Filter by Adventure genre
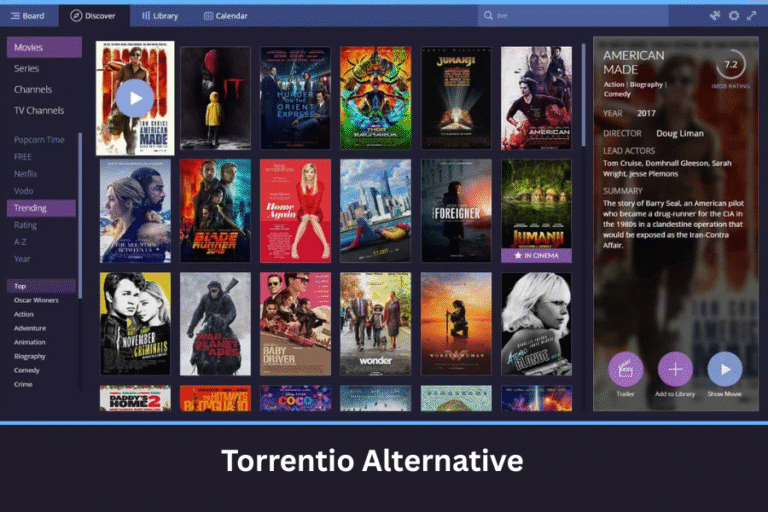This screenshot has width=768, height=512. [x=30, y=328]
